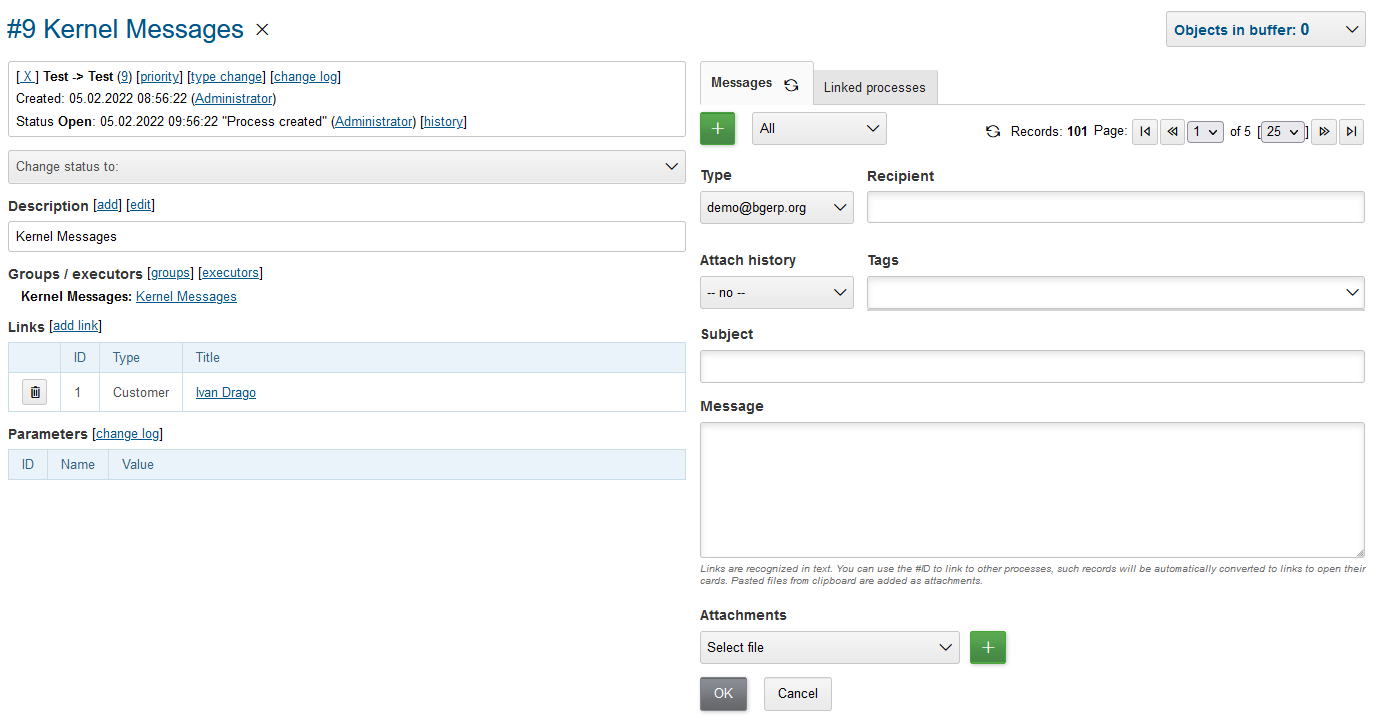
Task: Click the green plus beside Select file
Action: click(988, 647)
